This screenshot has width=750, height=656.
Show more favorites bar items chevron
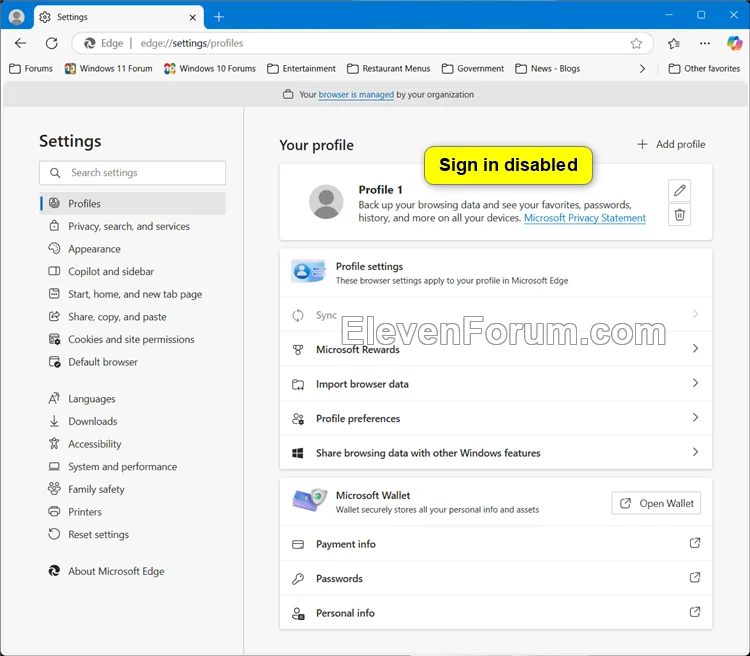pos(642,69)
